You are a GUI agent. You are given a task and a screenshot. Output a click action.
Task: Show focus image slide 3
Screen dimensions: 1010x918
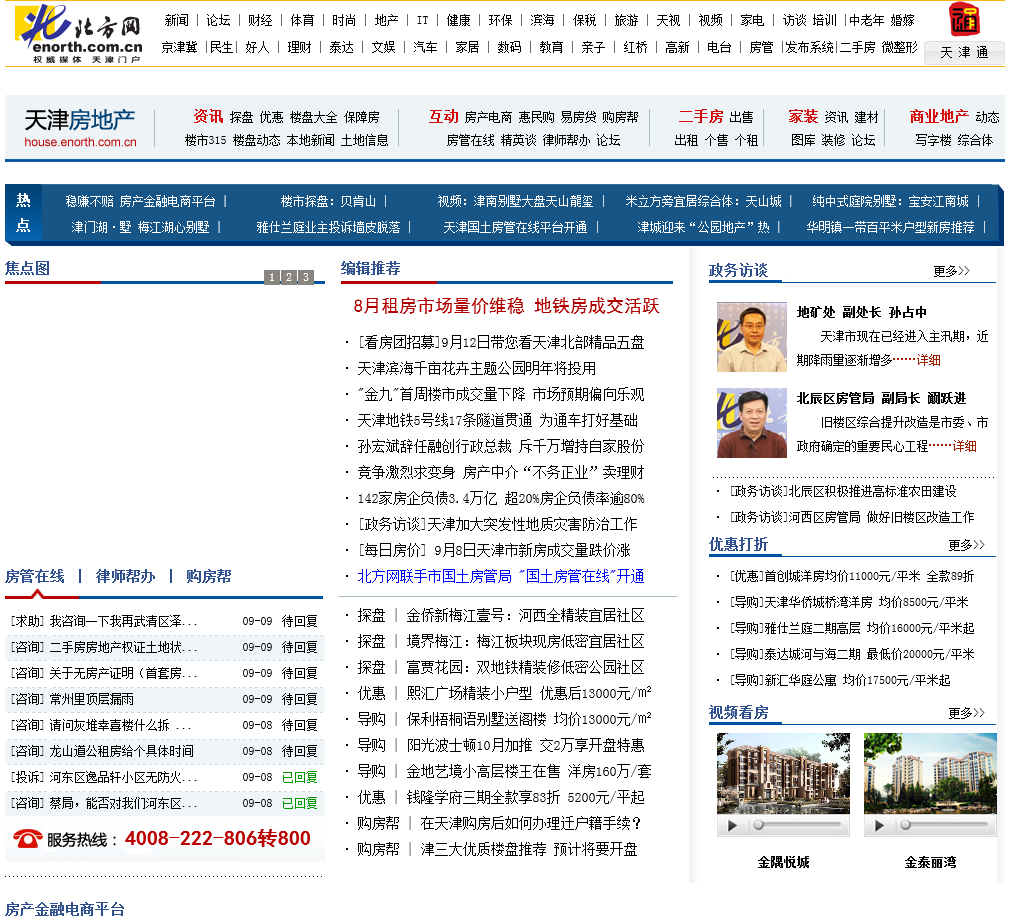(305, 277)
